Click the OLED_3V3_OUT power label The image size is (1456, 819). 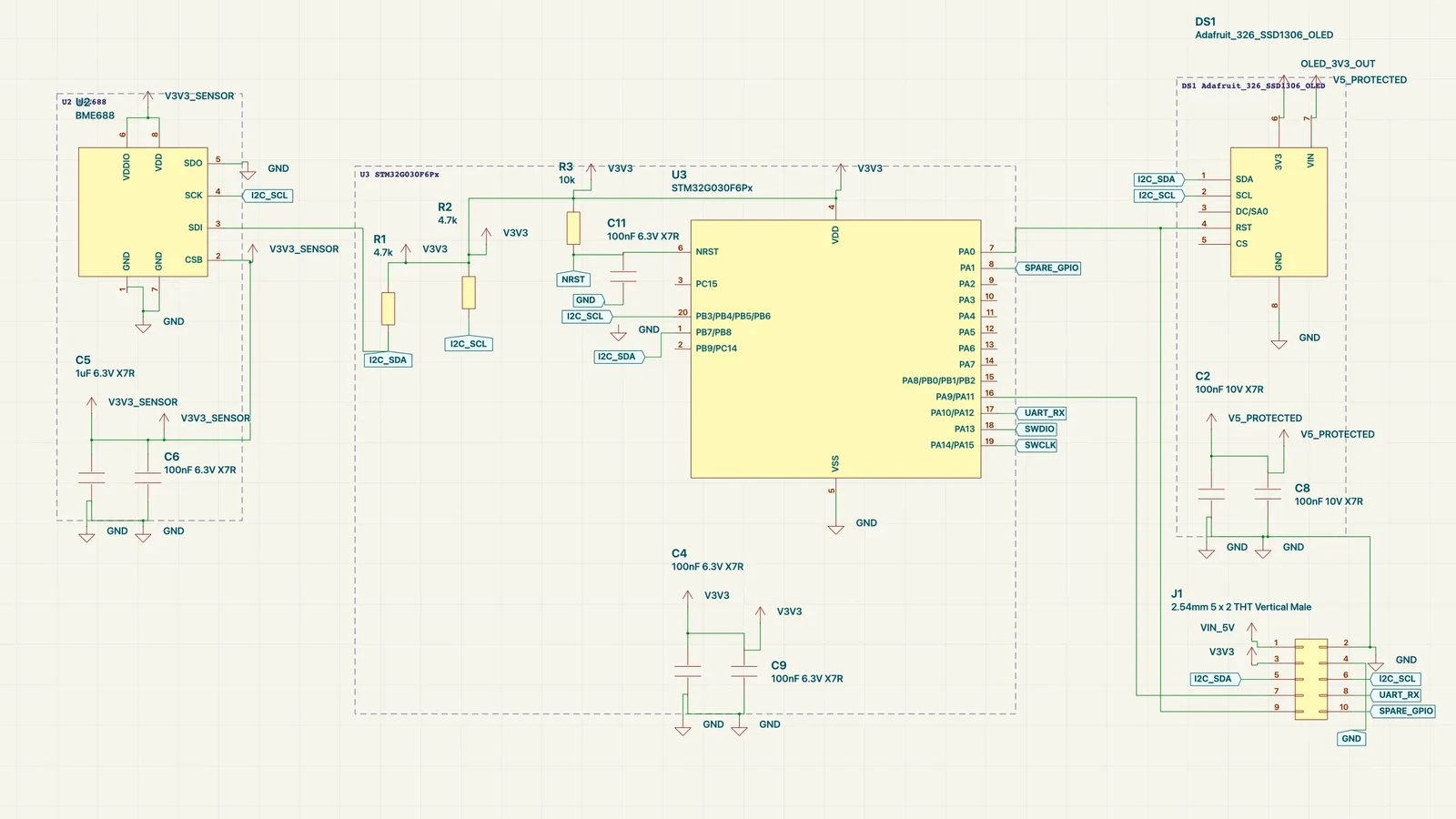coord(1338,64)
